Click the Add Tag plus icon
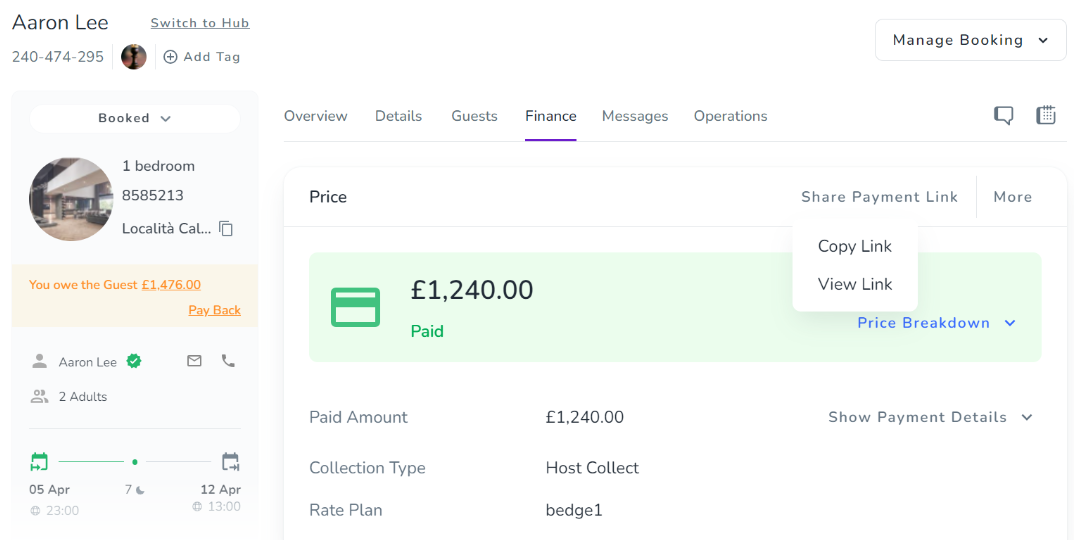 point(170,57)
